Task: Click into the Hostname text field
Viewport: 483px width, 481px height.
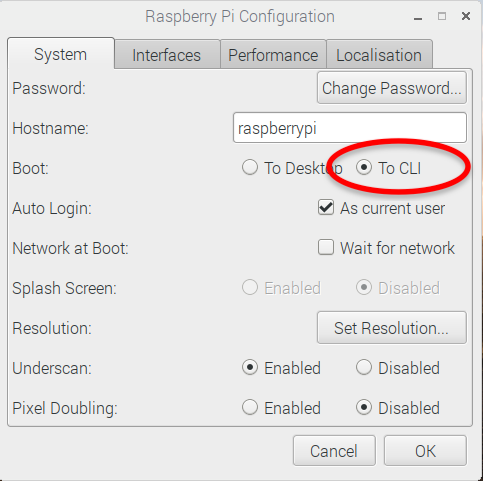Action: (350, 128)
